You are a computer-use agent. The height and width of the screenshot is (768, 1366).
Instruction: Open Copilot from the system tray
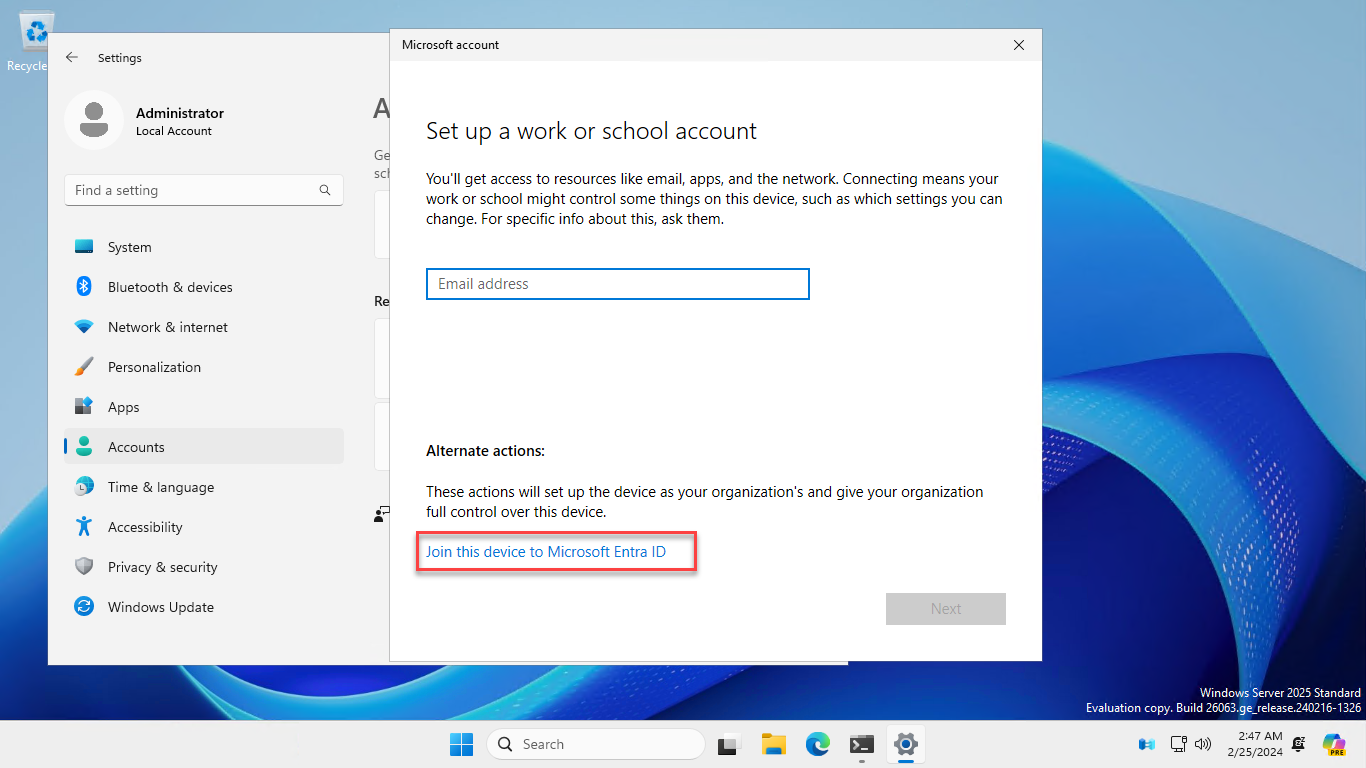1334,744
